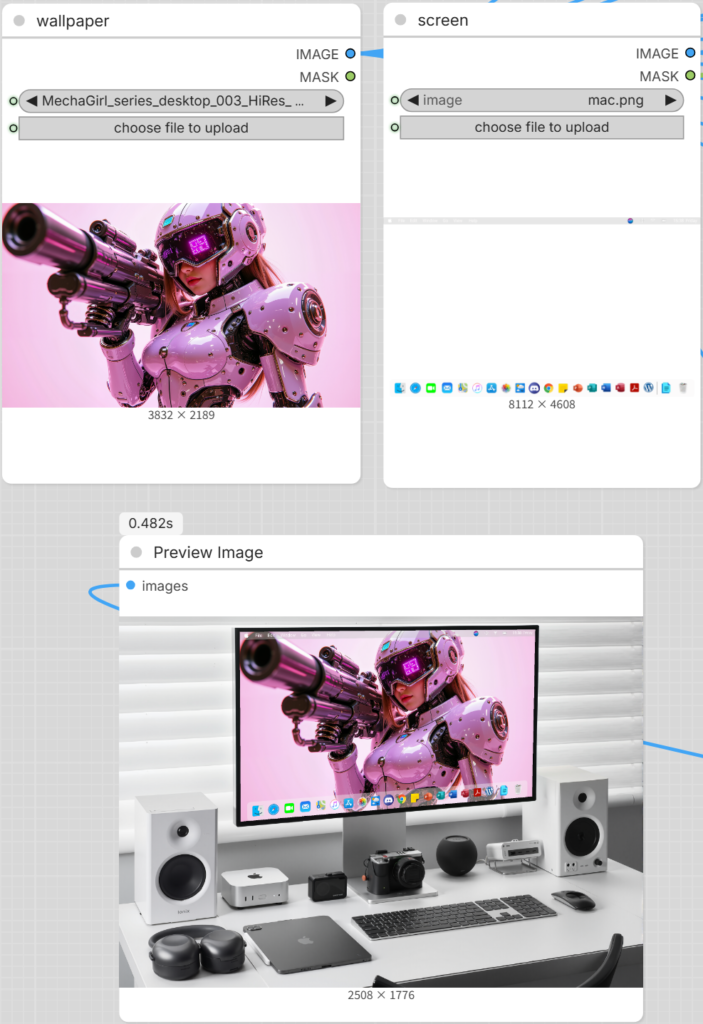Select previous image in the wallpaper file selector
This screenshot has width=703, height=1024.
click(31, 101)
